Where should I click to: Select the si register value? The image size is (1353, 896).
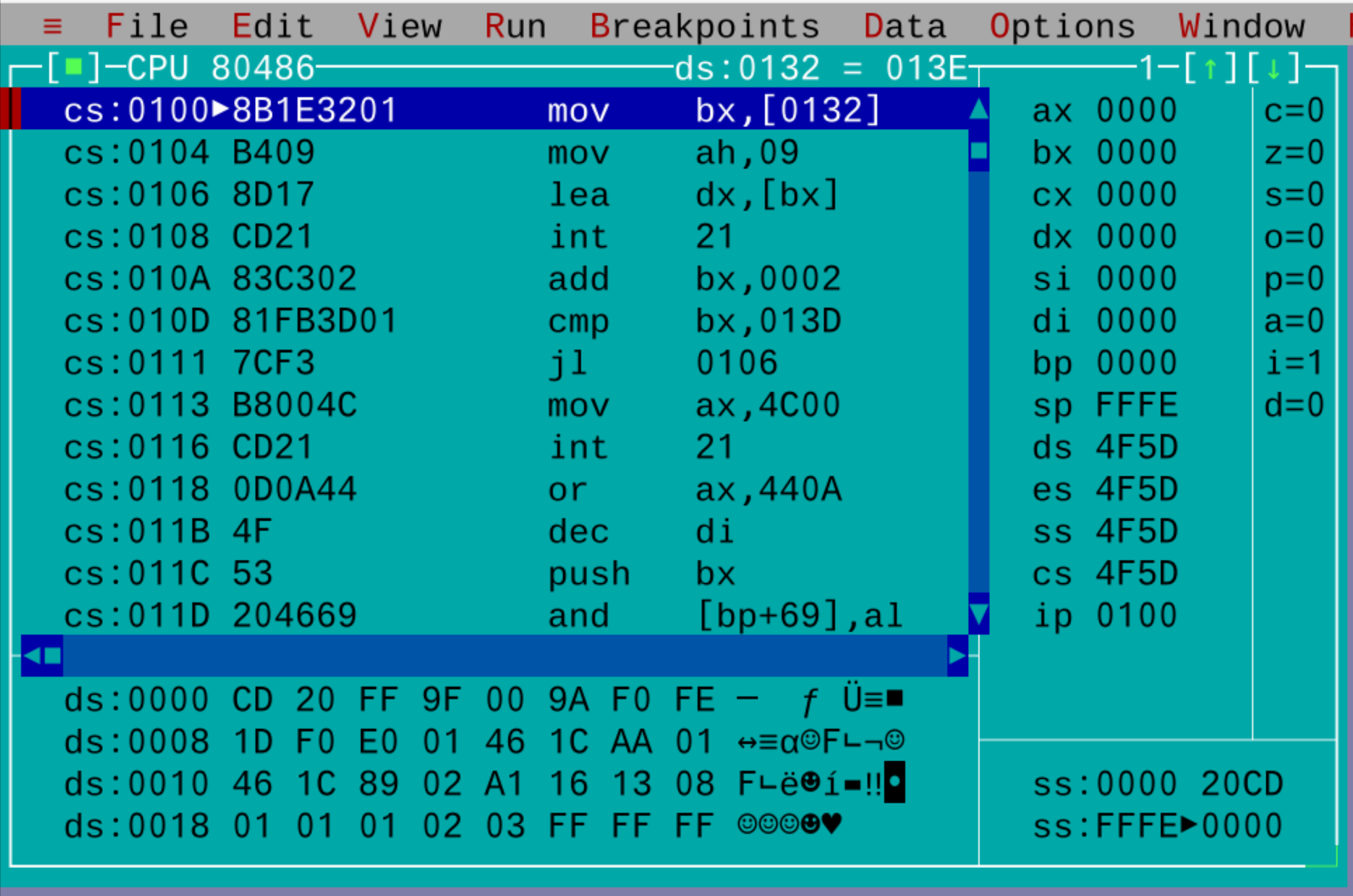tap(1137, 278)
